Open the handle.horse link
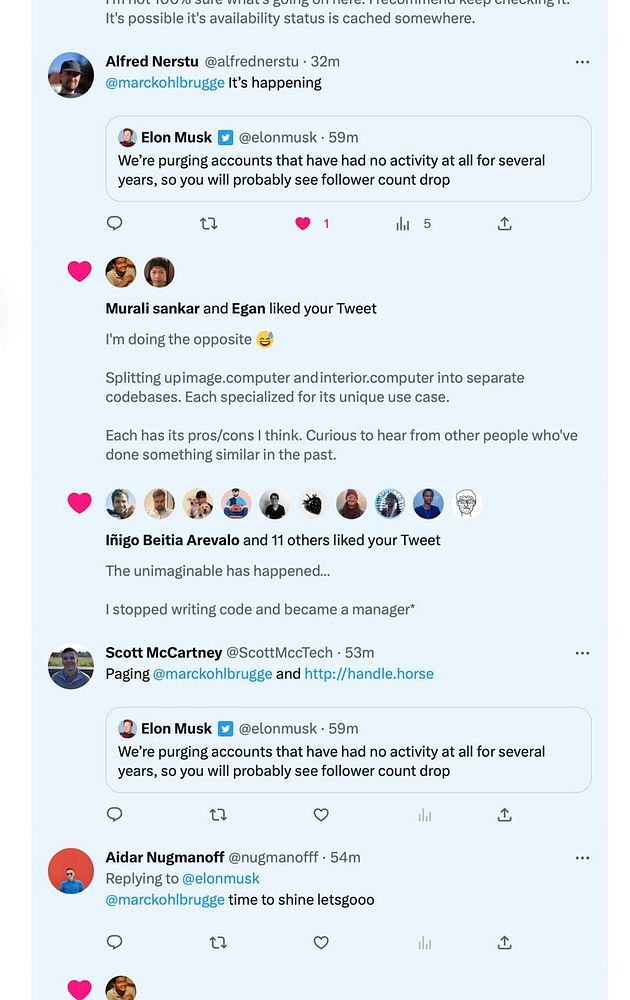630x1000 pixels. coord(369,674)
